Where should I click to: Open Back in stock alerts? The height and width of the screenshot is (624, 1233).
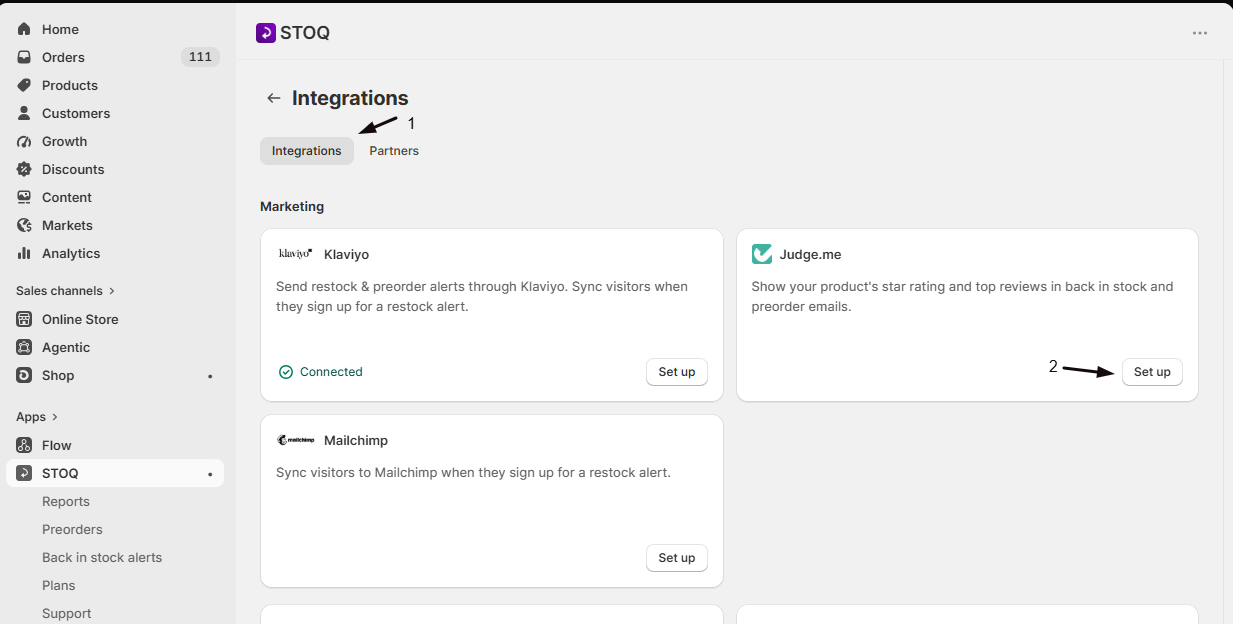coord(102,557)
